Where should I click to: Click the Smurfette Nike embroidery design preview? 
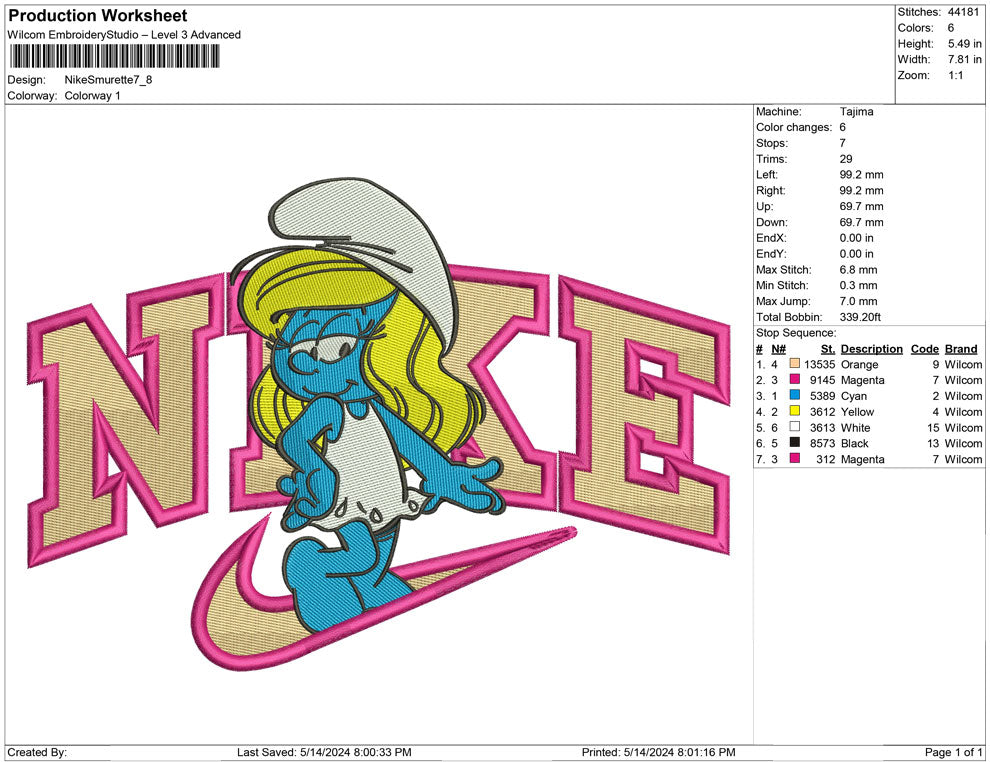379,424
